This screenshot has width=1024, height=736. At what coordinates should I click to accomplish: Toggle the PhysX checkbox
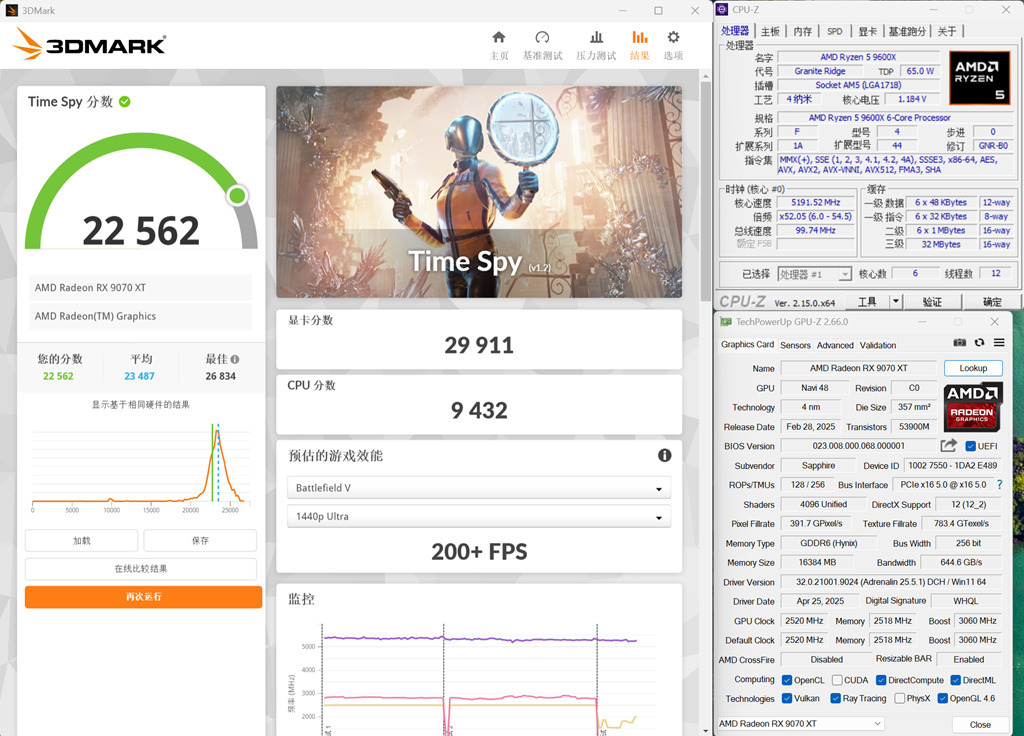900,698
